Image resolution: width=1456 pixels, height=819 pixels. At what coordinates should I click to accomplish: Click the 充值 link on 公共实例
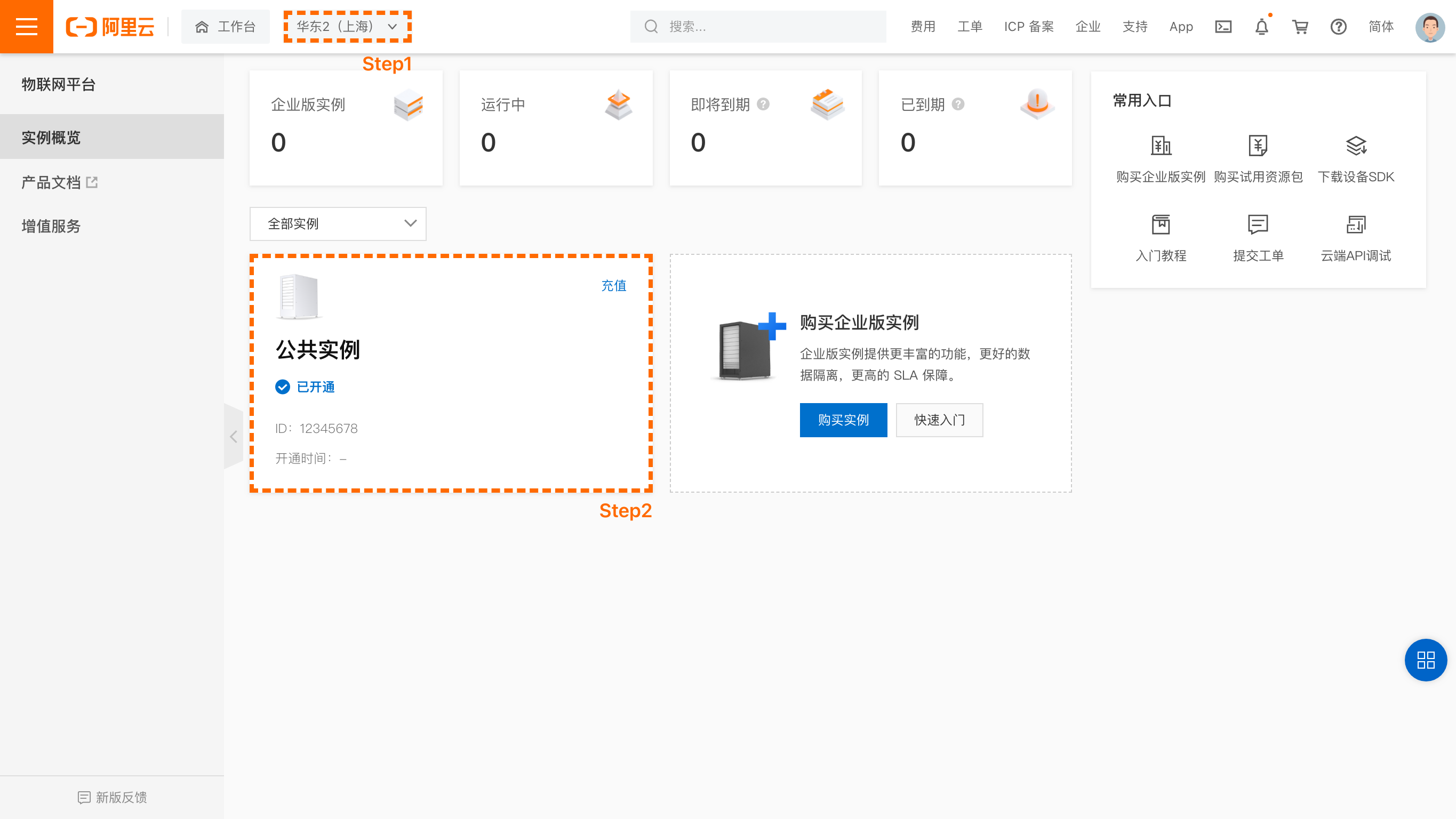613,285
